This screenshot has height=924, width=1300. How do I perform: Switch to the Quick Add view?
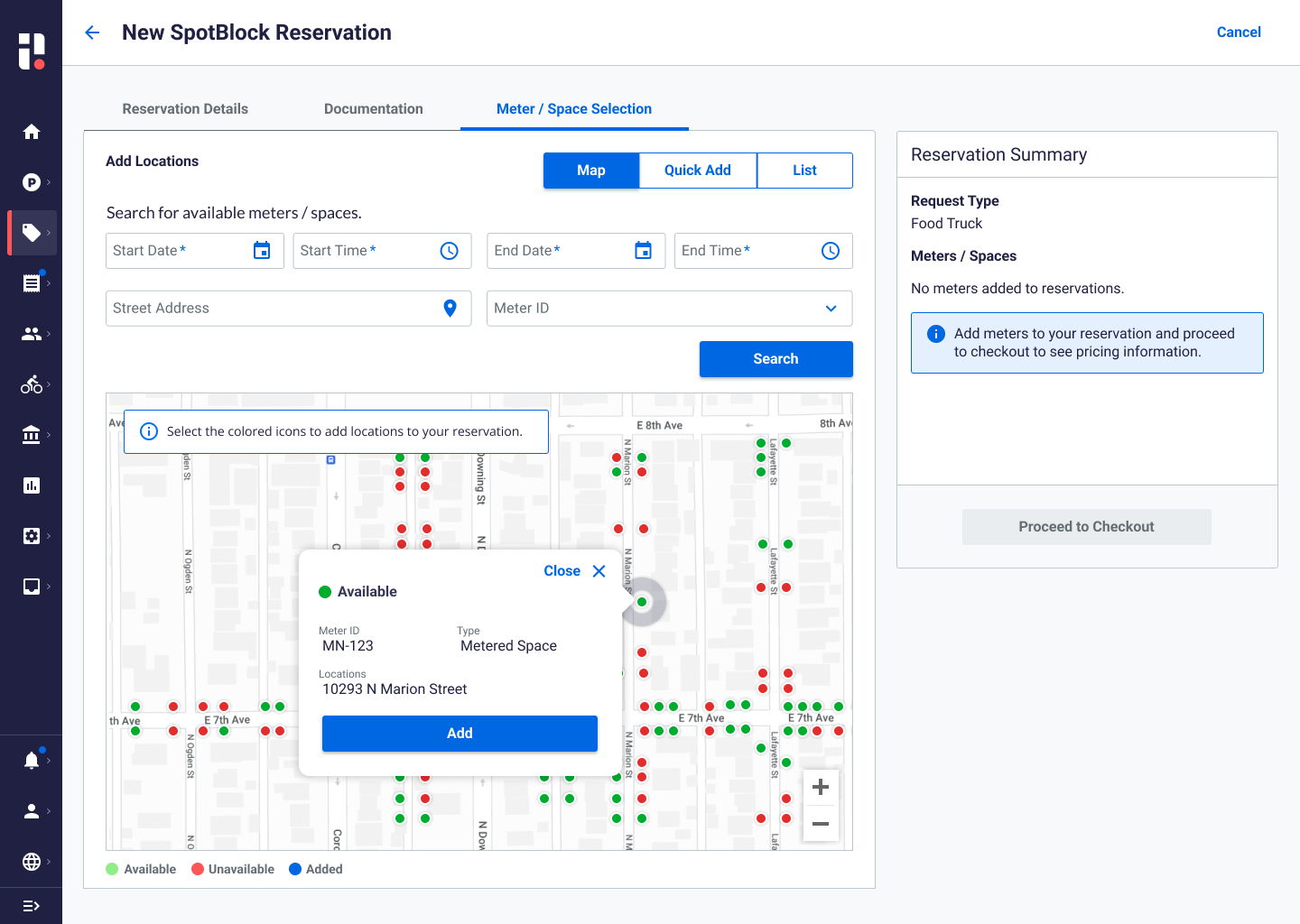pyautogui.click(x=697, y=171)
